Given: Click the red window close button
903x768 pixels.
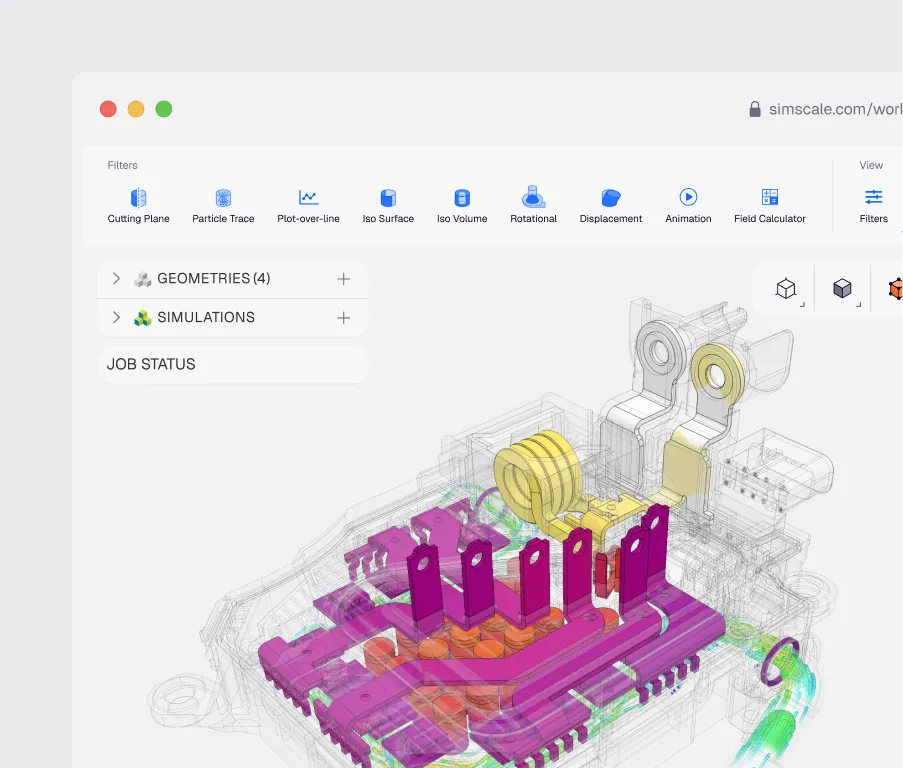Looking at the screenshot, I should pyautogui.click(x=108, y=109).
